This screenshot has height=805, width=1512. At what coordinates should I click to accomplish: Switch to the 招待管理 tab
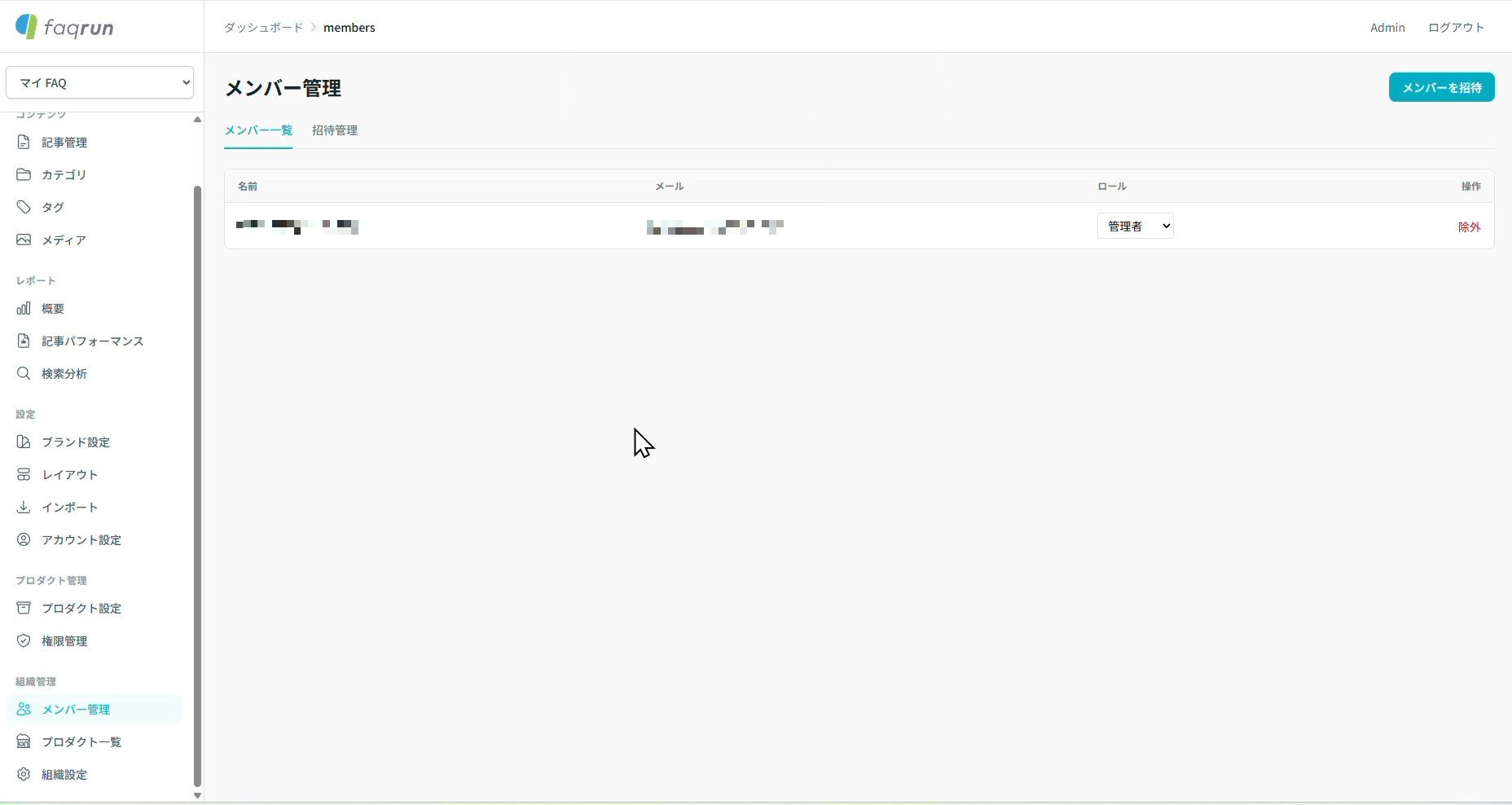[x=335, y=130]
